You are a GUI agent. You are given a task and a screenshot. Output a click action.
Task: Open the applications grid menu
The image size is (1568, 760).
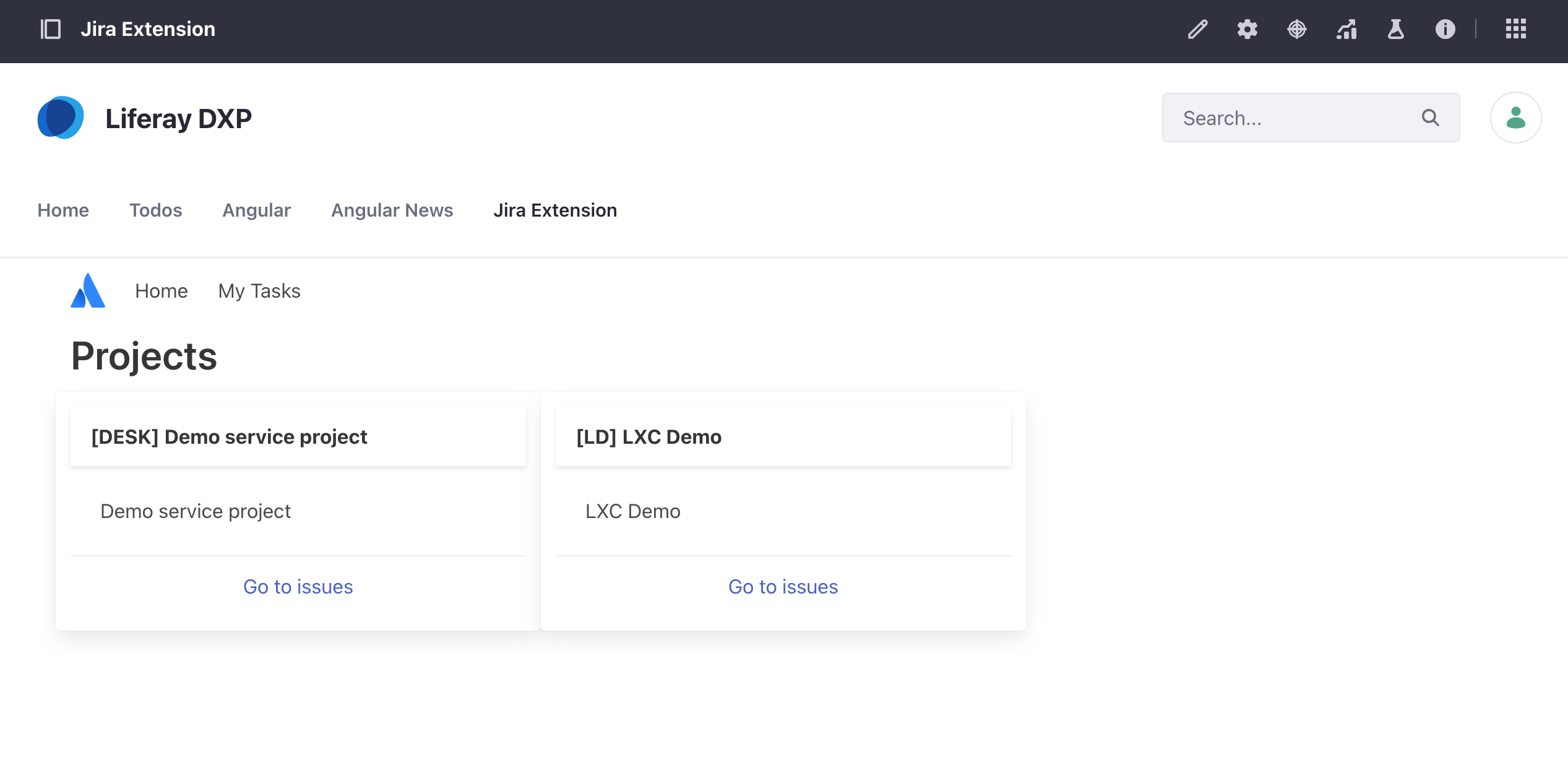pyautogui.click(x=1515, y=29)
